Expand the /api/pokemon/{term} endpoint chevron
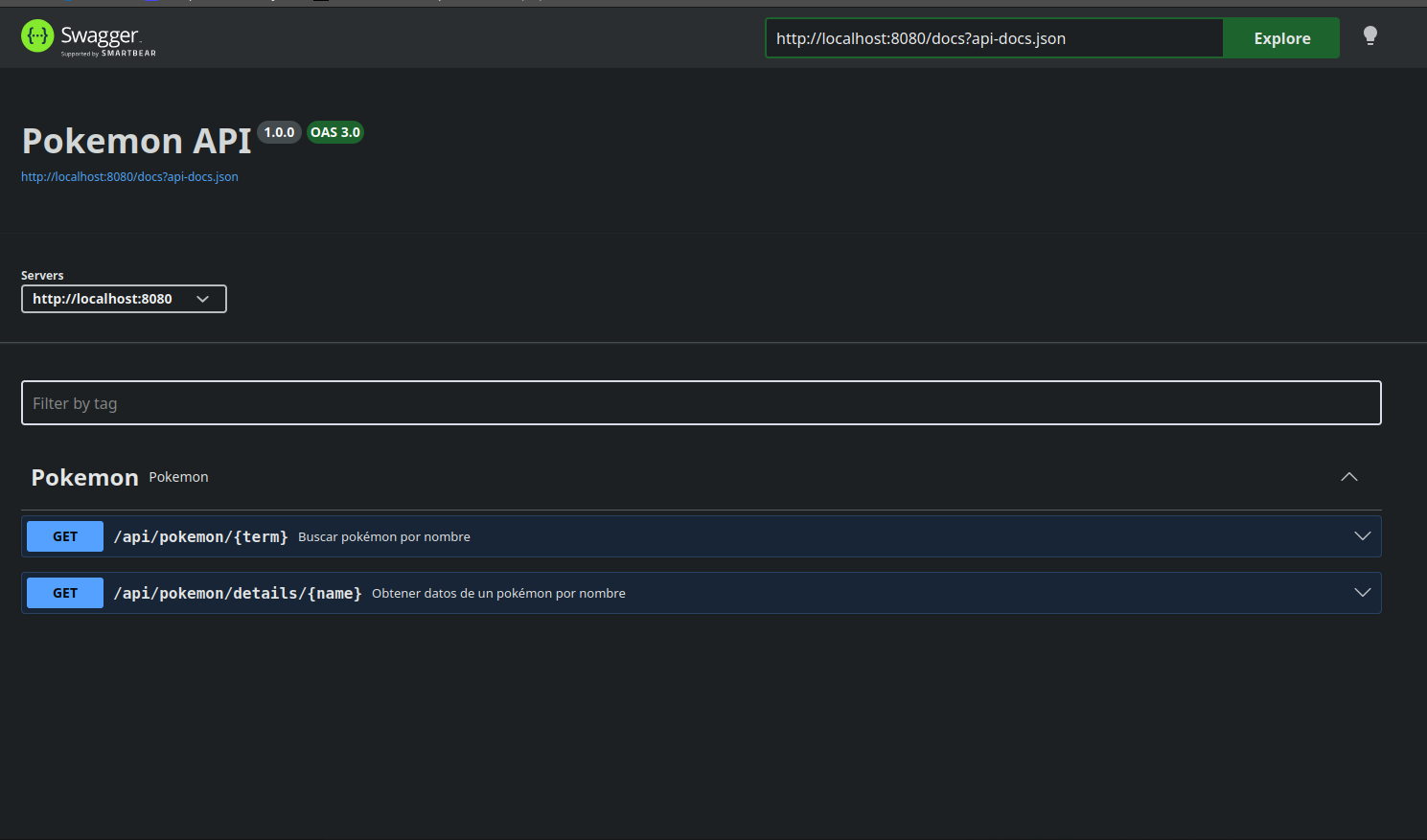 pos(1363,536)
